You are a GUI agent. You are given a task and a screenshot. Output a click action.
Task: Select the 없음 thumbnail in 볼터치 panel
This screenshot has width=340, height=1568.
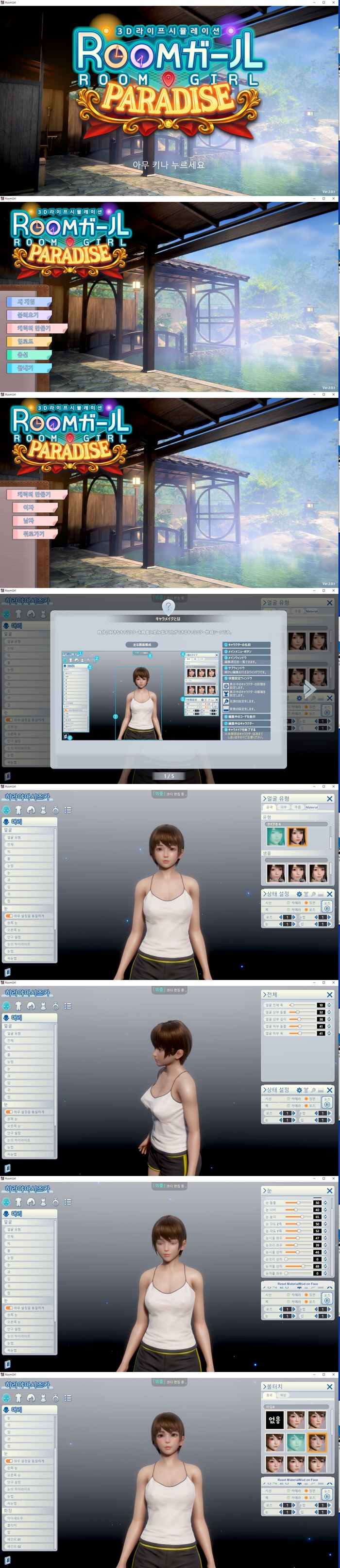275,1420
